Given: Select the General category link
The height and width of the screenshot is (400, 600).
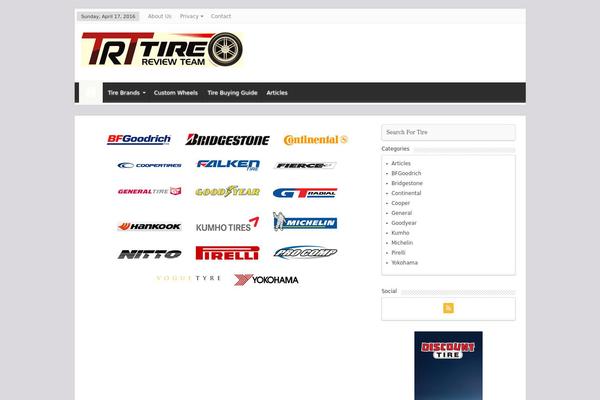Looking at the screenshot, I should pyautogui.click(x=402, y=213).
